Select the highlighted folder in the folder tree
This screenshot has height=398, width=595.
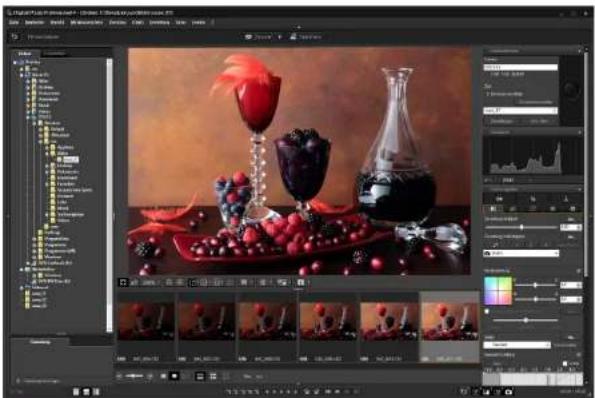(70, 159)
